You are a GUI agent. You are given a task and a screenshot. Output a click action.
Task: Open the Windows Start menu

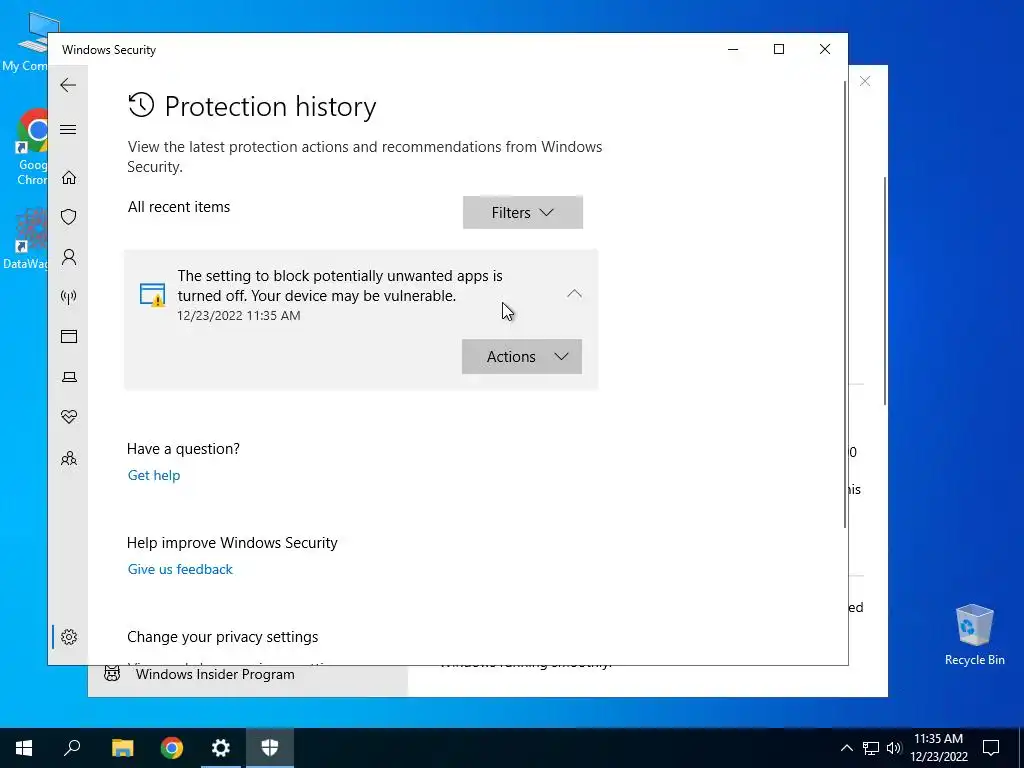point(24,748)
